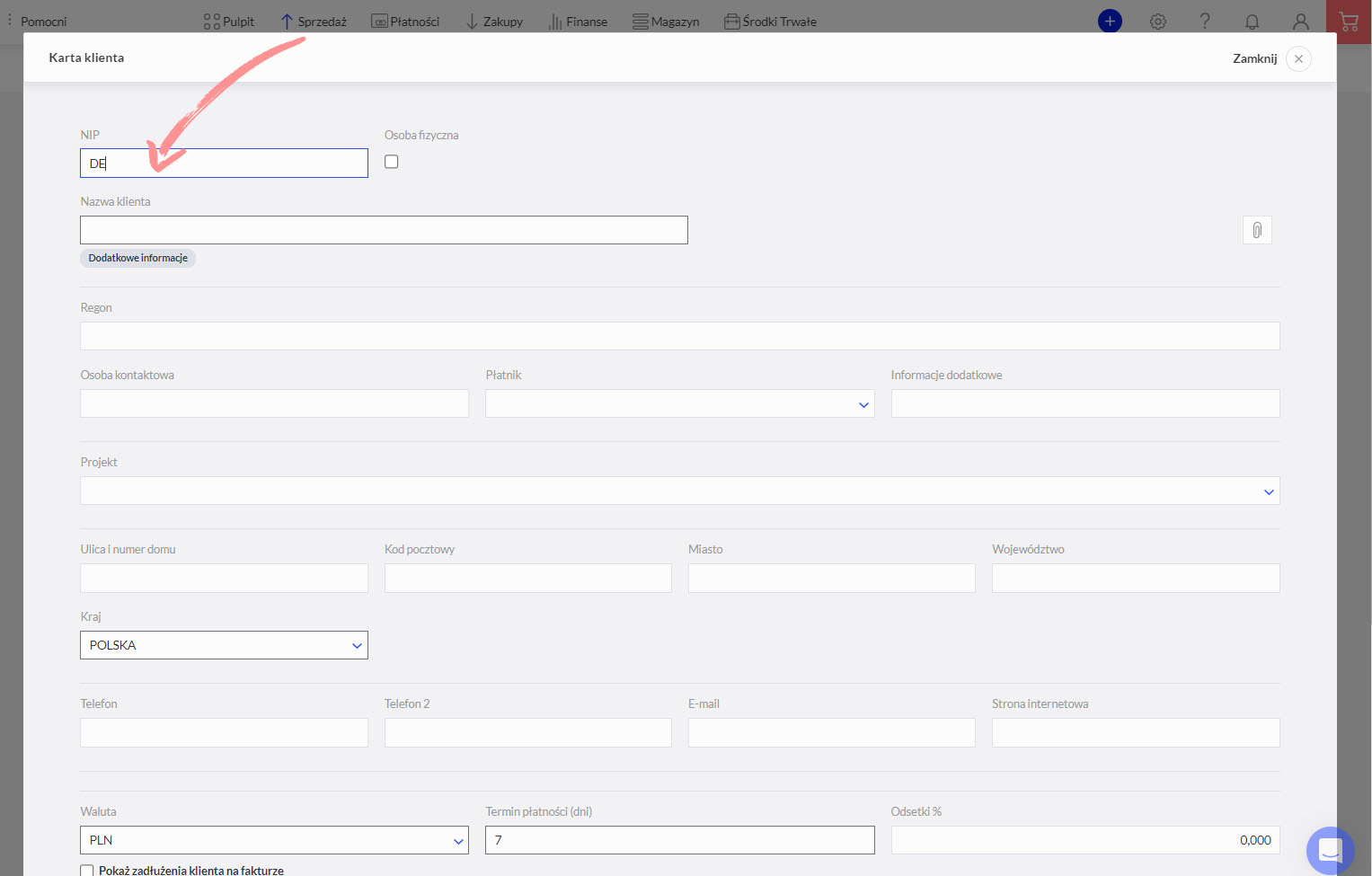Open the Pulpit menu

229,22
